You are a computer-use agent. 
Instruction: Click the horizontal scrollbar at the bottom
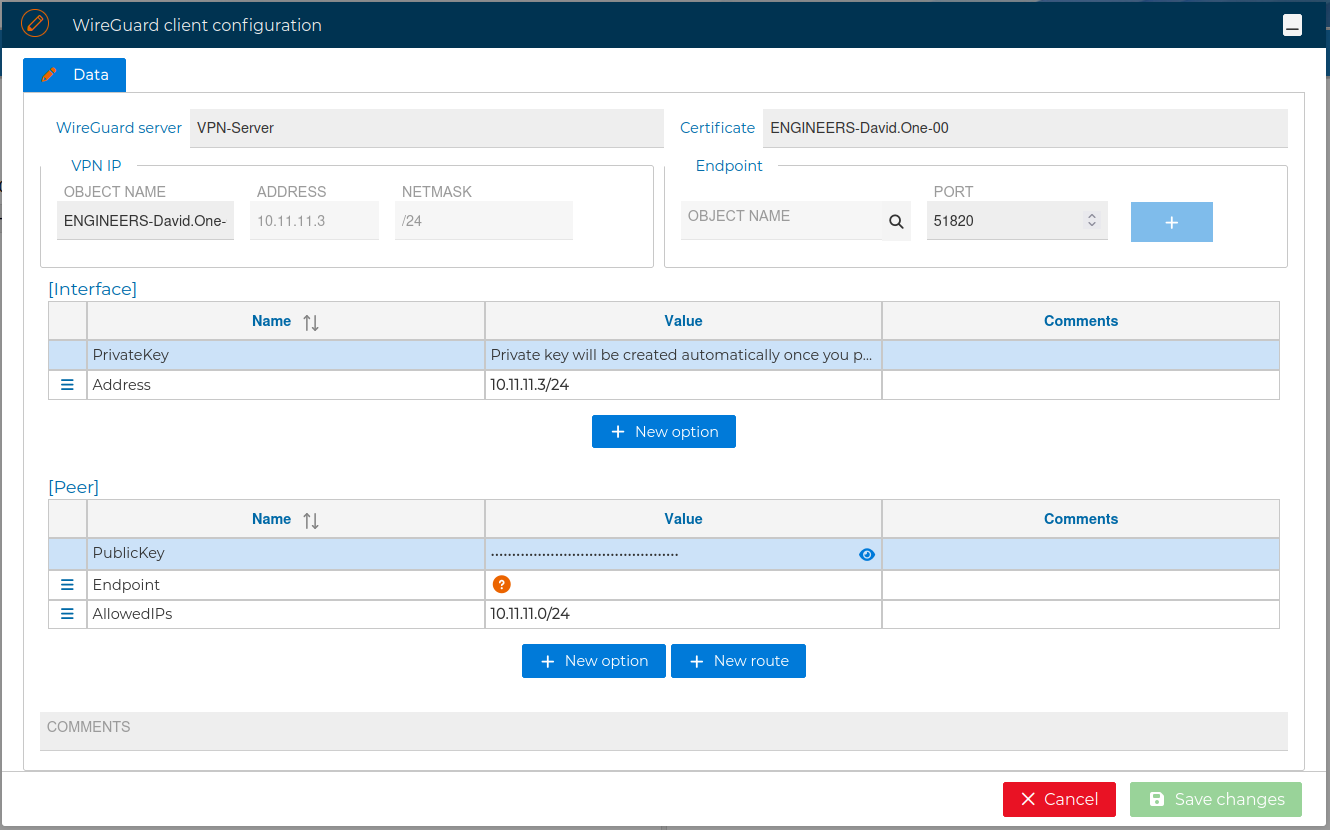coord(665,826)
